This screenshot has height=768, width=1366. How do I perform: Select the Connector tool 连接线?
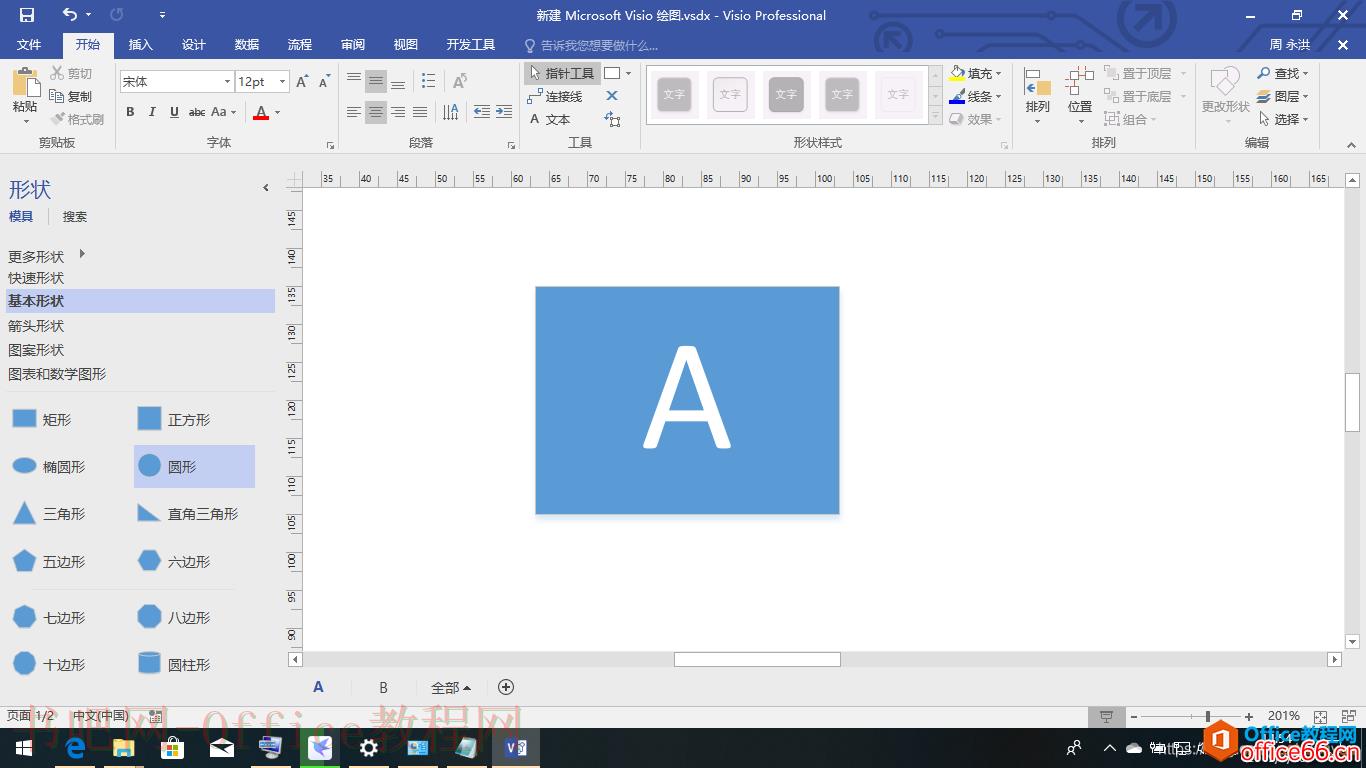[556, 96]
